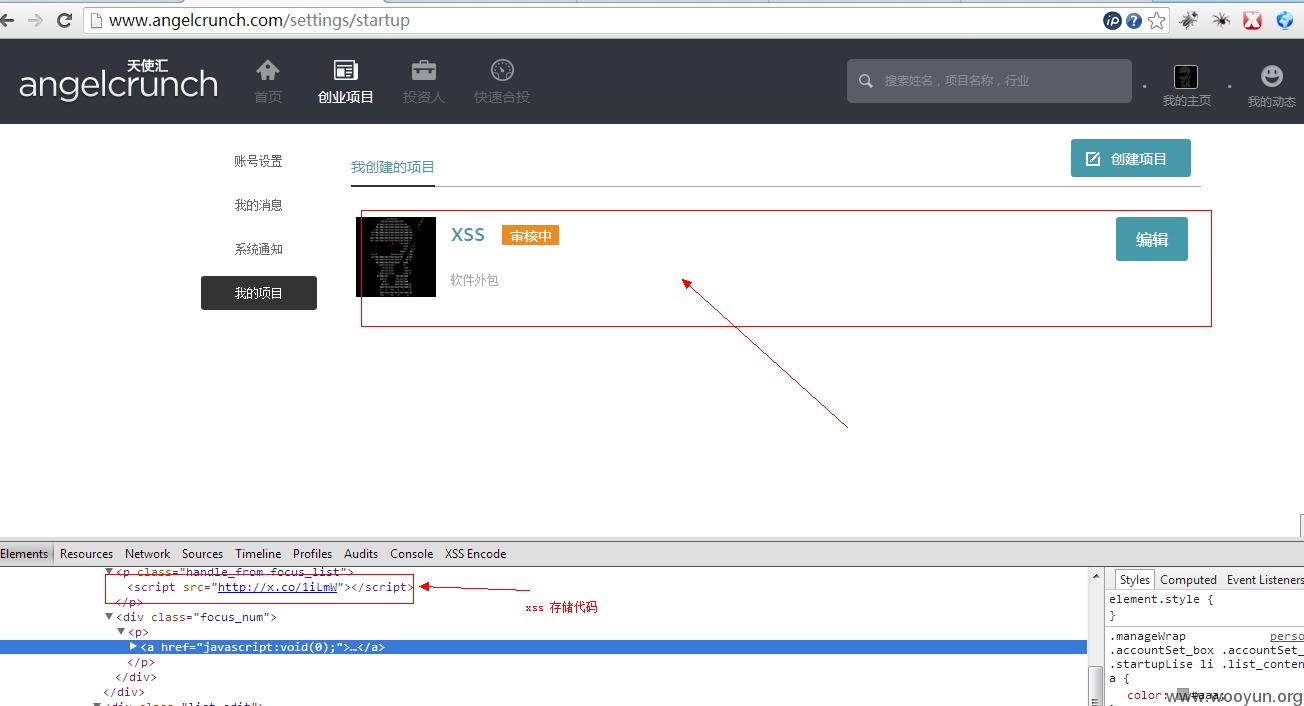
Task: Click the 审核中 status badge
Action: point(530,236)
